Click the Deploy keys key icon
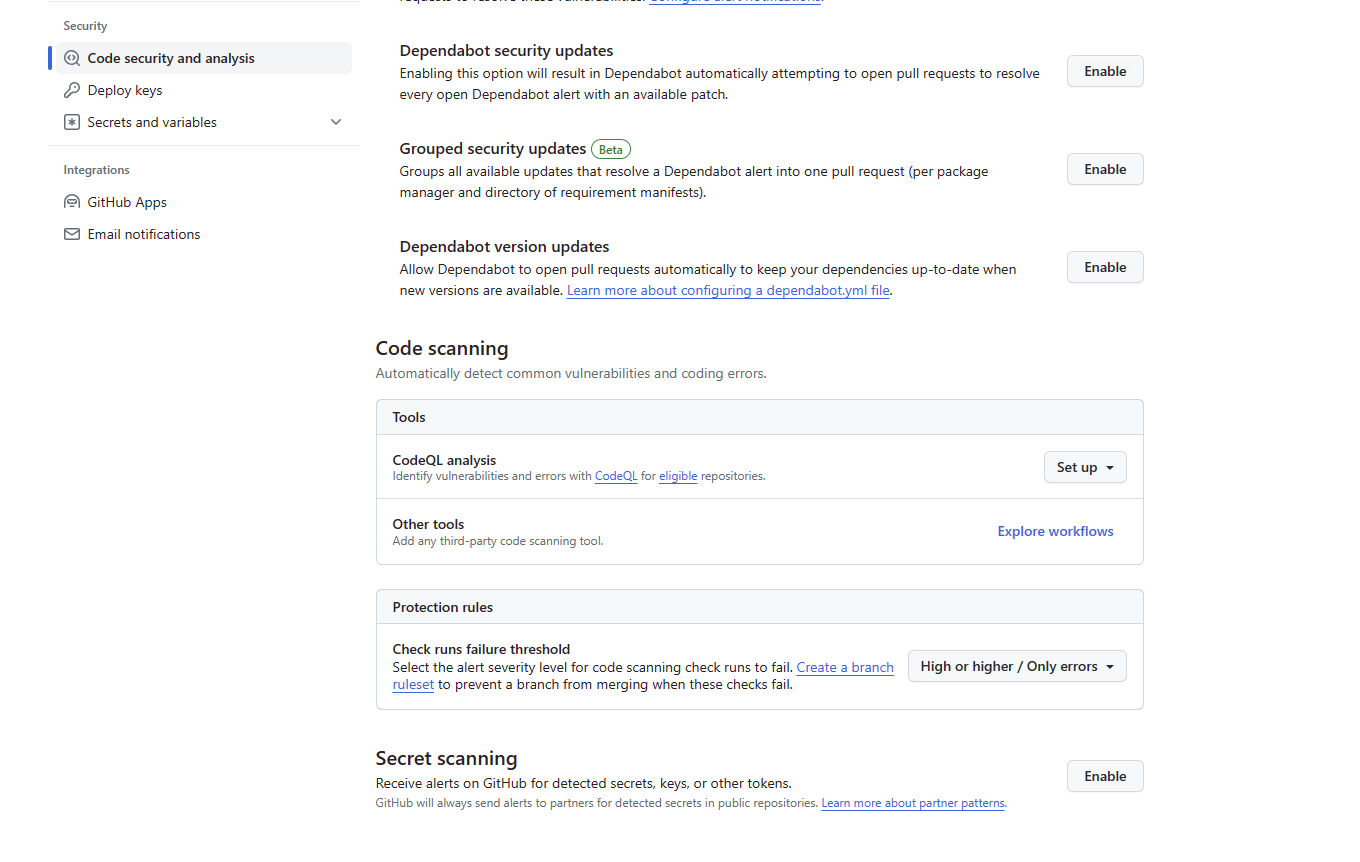The width and height of the screenshot is (1360, 862). point(72,90)
